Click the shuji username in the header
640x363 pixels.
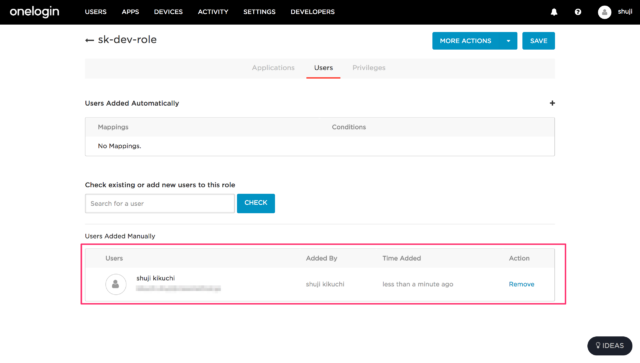624,12
